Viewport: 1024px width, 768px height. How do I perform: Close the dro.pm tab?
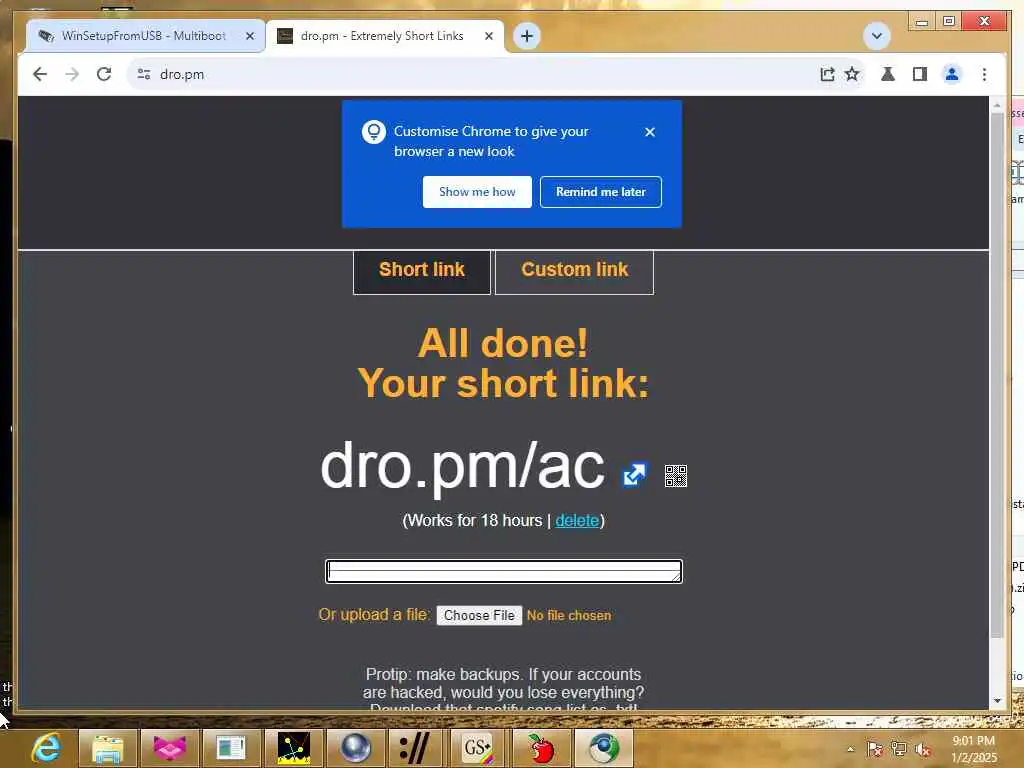tap(488, 37)
